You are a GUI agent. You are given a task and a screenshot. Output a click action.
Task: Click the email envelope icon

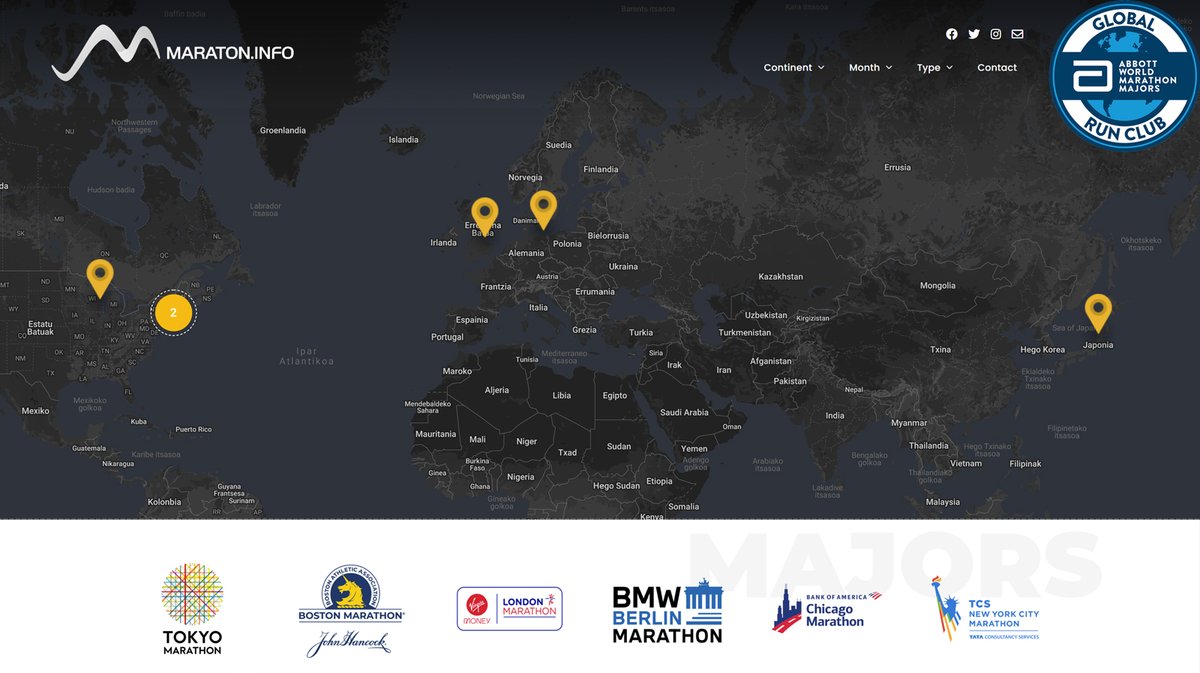[x=1018, y=34]
